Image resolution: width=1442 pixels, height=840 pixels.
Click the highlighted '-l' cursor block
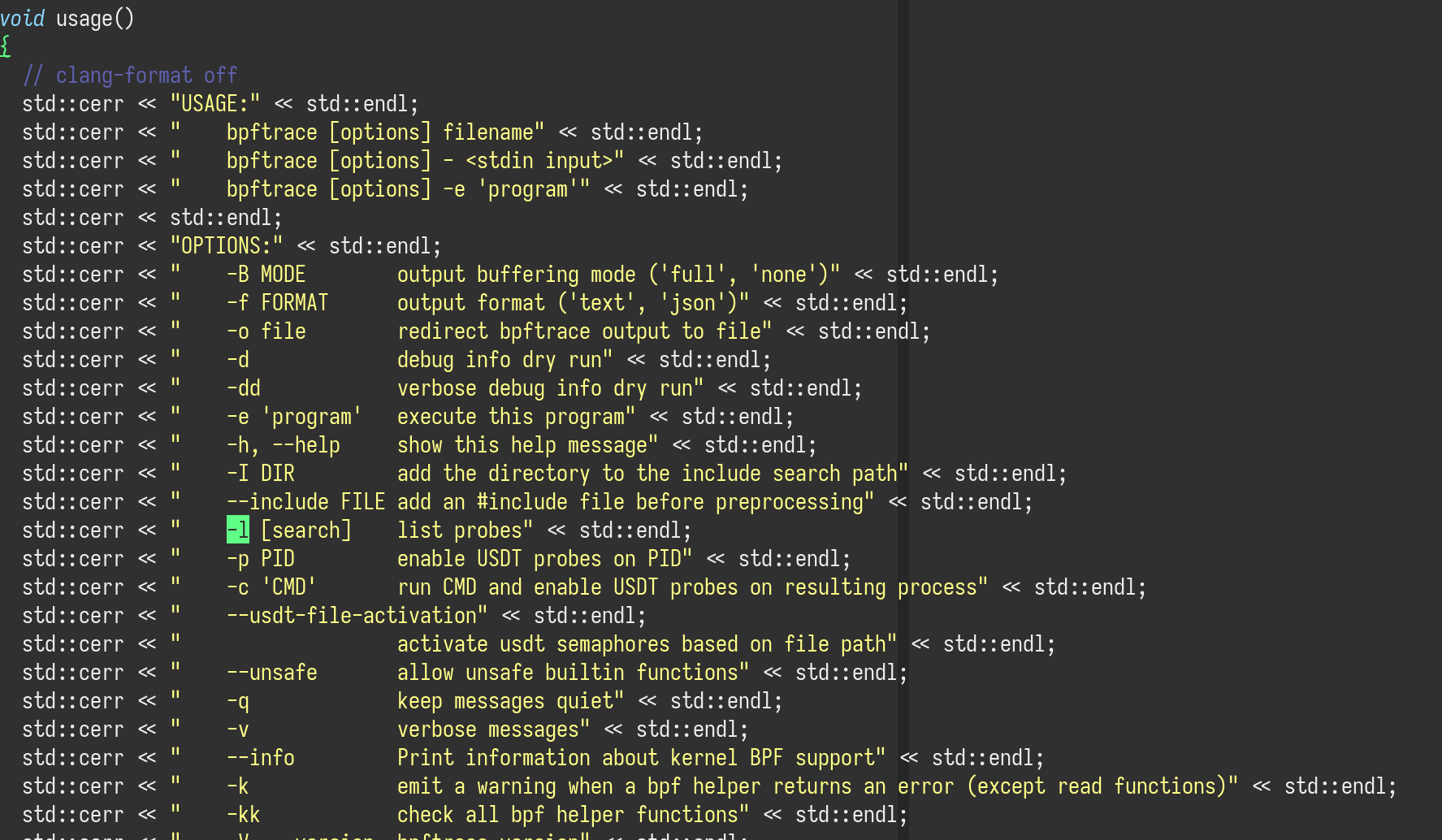[x=237, y=530]
